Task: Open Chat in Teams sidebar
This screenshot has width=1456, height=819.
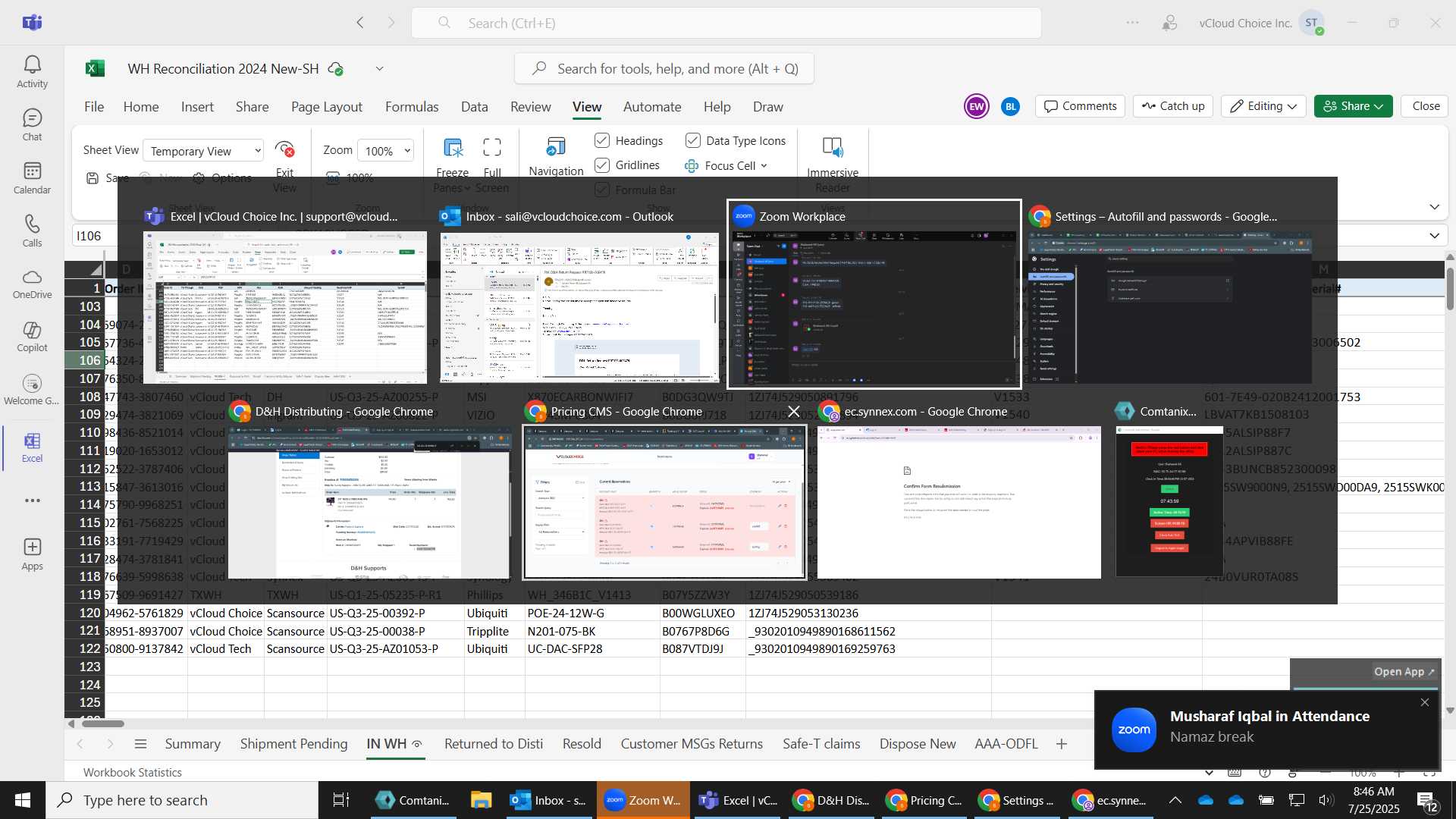Action: (x=32, y=125)
